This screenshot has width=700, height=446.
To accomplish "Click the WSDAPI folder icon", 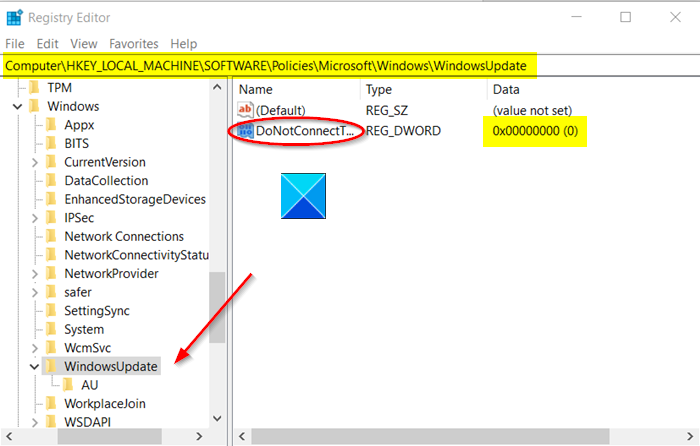I will pyautogui.click(x=51, y=422).
